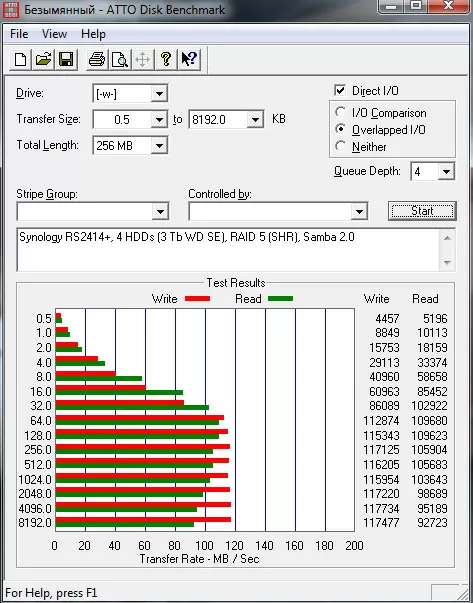The height and width of the screenshot is (603, 473).
Task: Choose the Neither radio option
Action: (340, 146)
